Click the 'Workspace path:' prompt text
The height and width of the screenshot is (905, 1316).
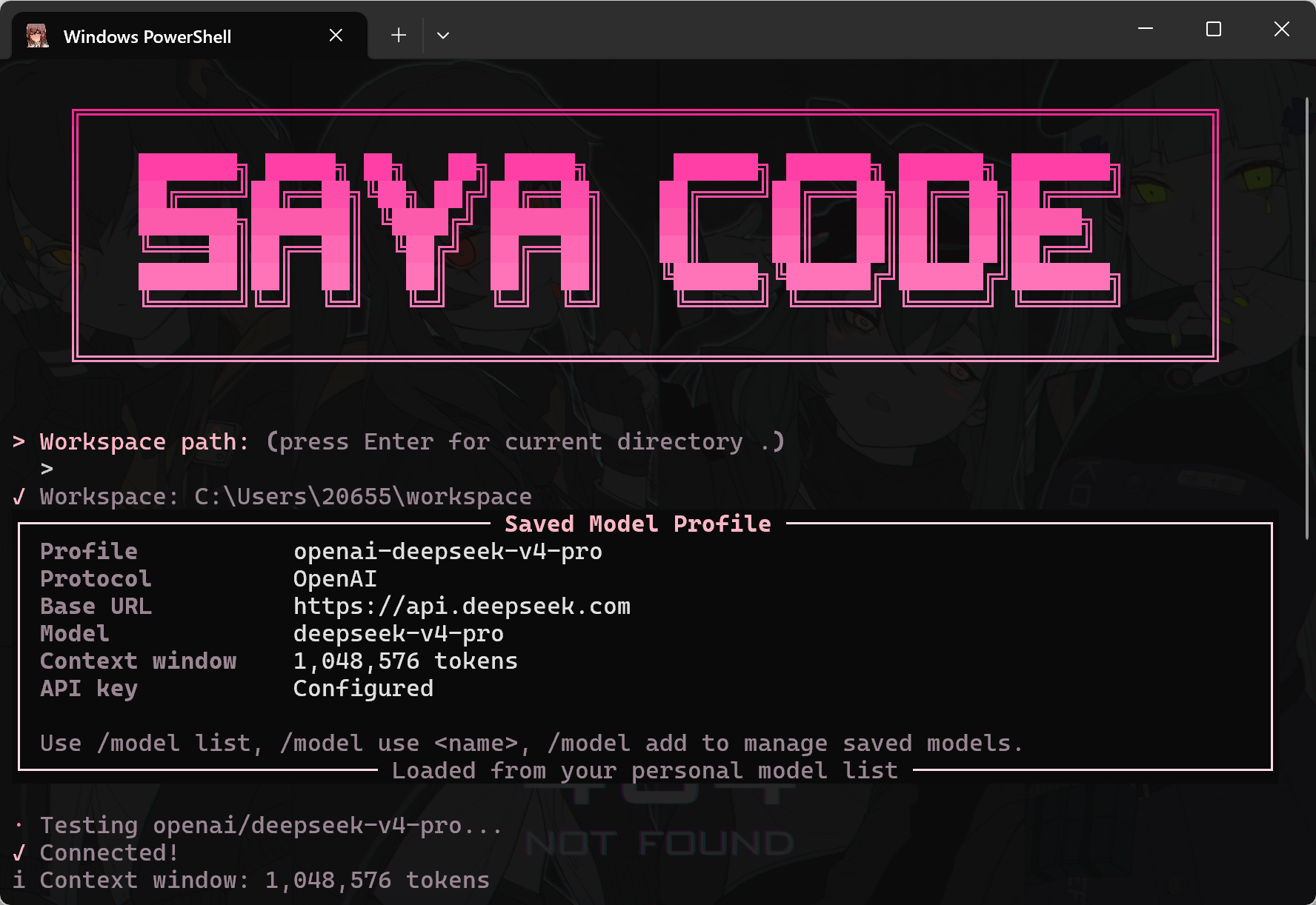coord(144,442)
